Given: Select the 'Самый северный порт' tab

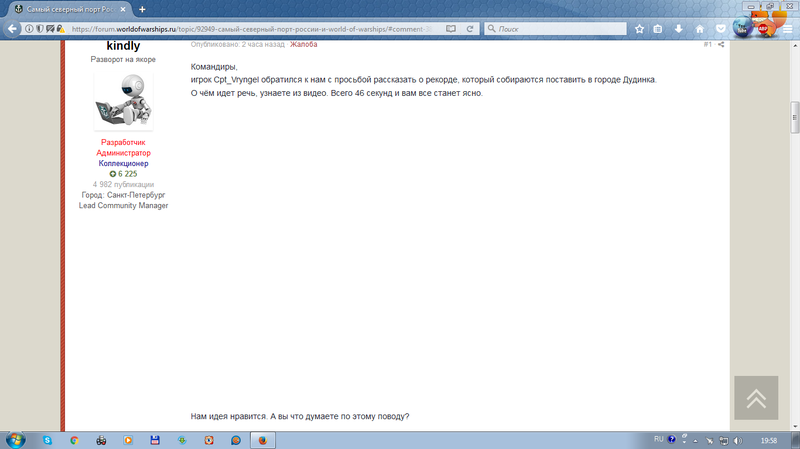Looking at the screenshot, I should tap(70, 9).
